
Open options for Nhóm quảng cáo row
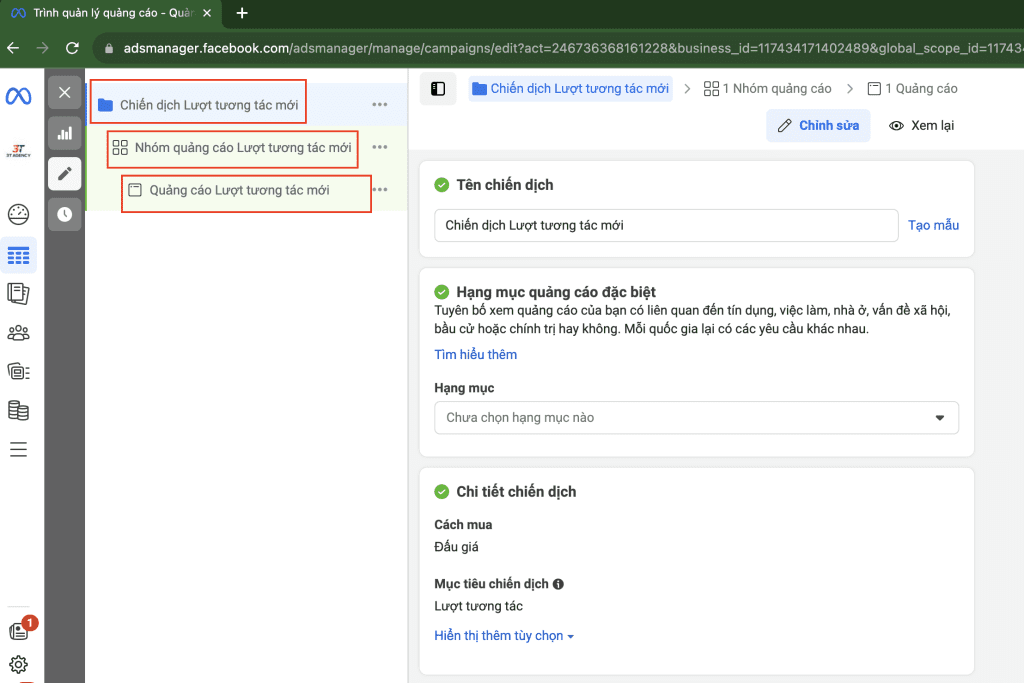pyautogui.click(x=379, y=147)
